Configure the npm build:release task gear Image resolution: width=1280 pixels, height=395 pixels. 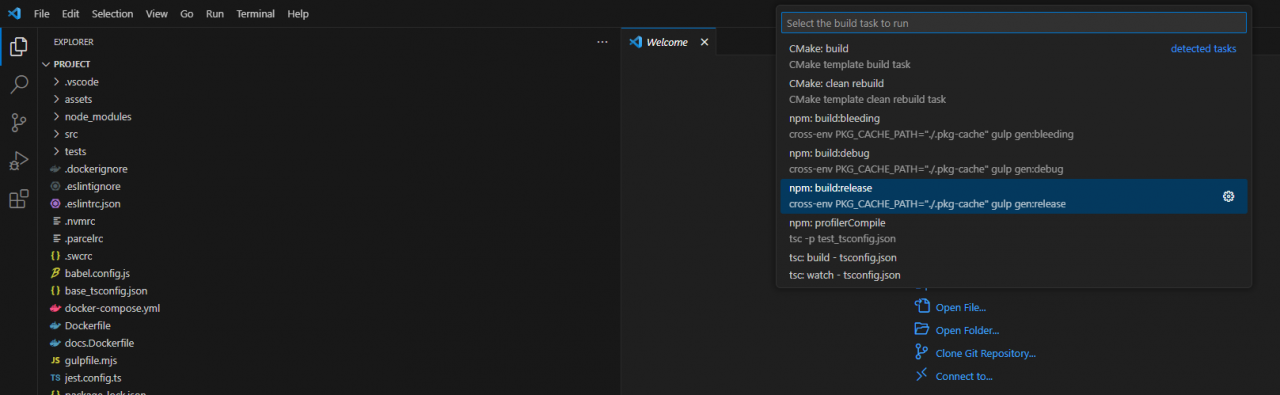coord(1228,196)
